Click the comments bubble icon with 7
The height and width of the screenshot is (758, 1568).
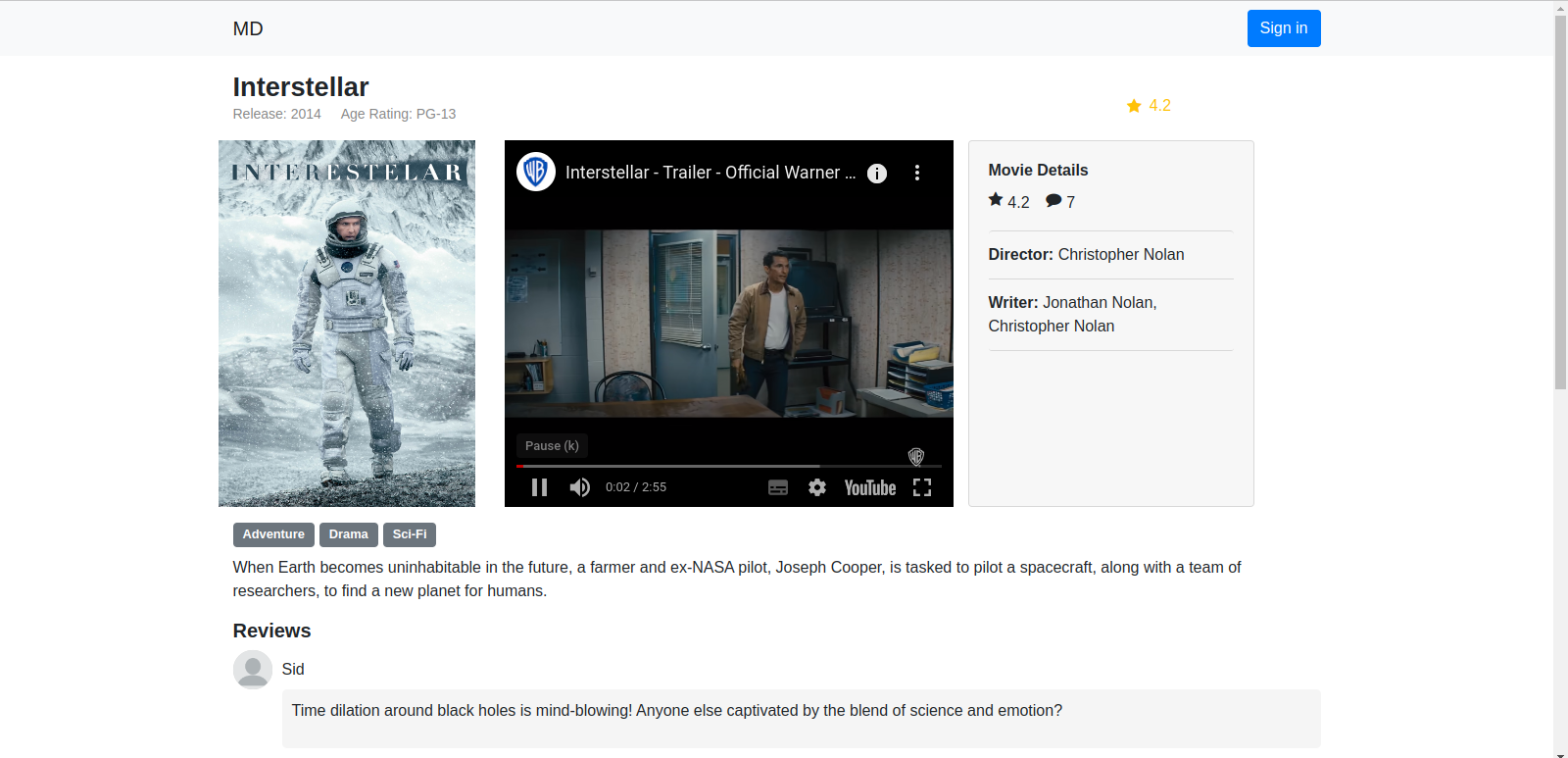coord(1053,200)
